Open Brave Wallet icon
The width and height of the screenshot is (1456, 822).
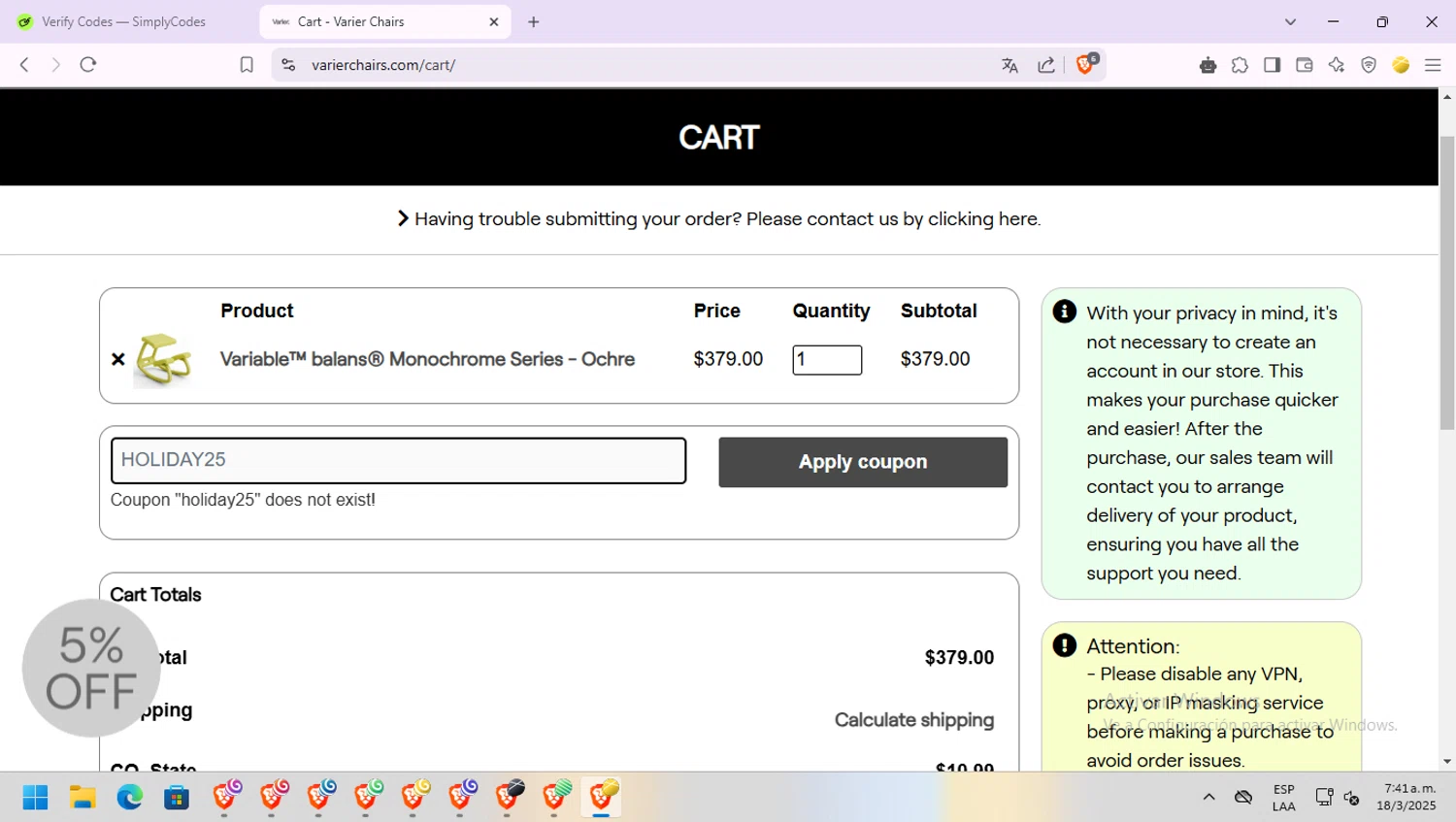tap(1304, 65)
